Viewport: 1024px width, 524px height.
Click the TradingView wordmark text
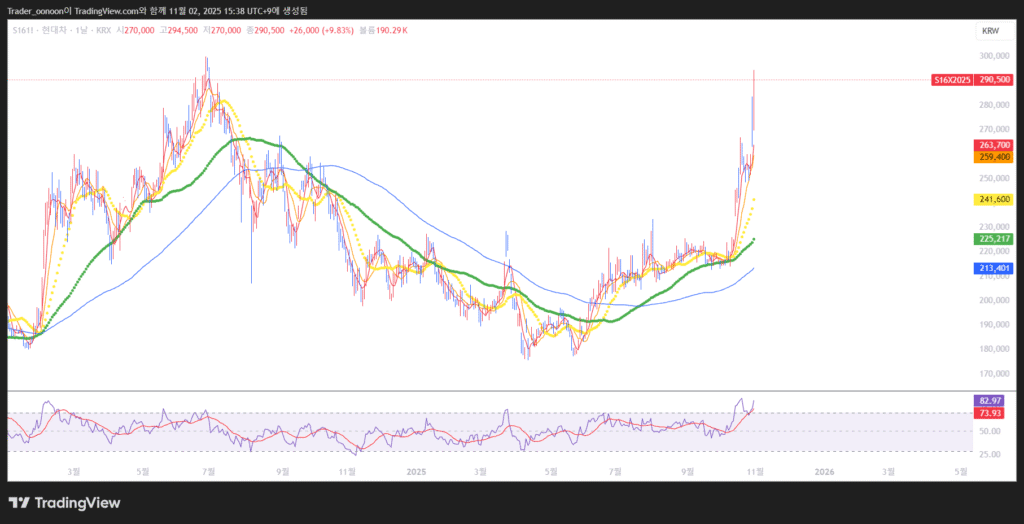(77, 503)
